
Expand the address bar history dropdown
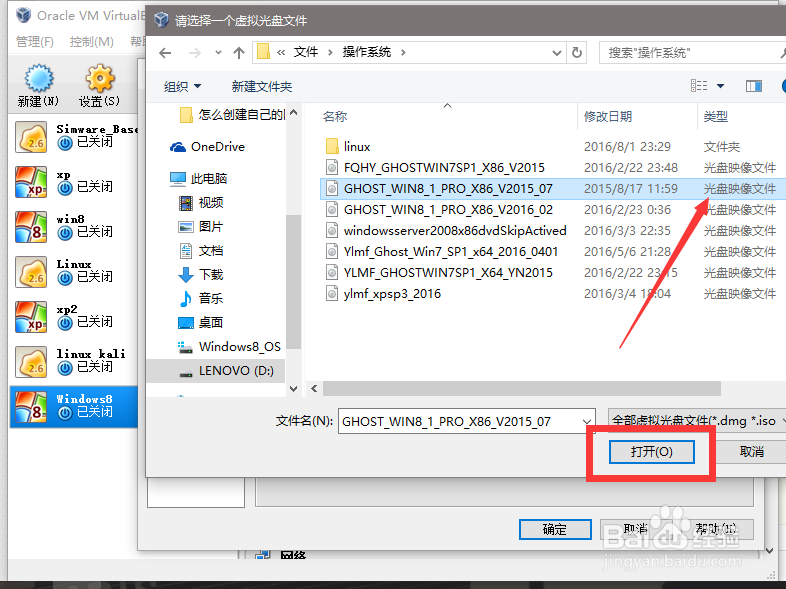click(x=556, y=53)
